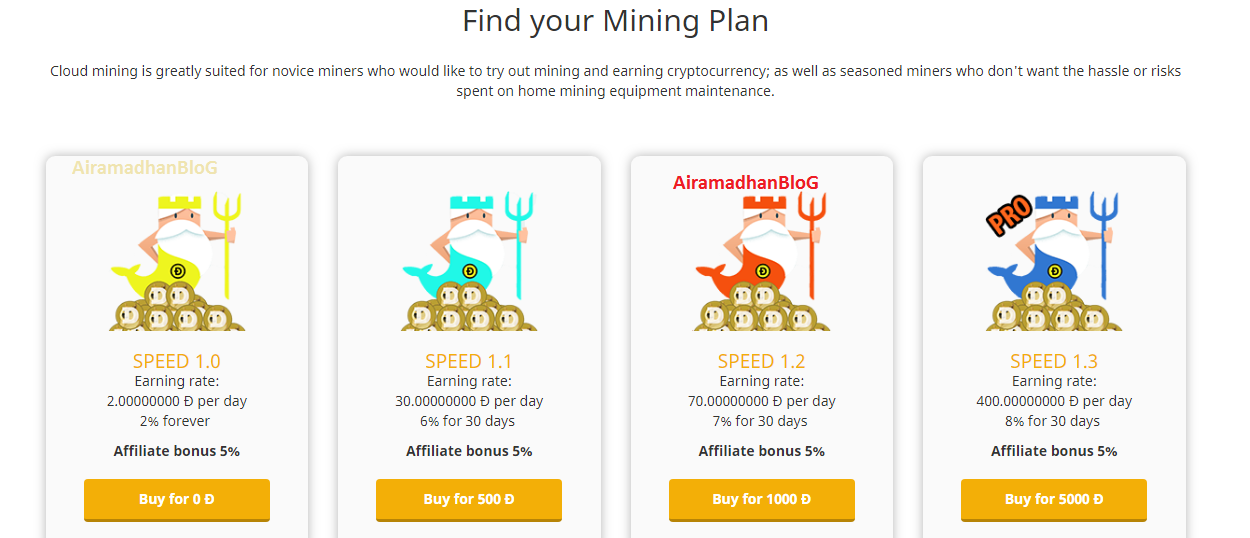Select the SPEED 1.1 plan title
The image size is (1250, 538).
[468, 361]
